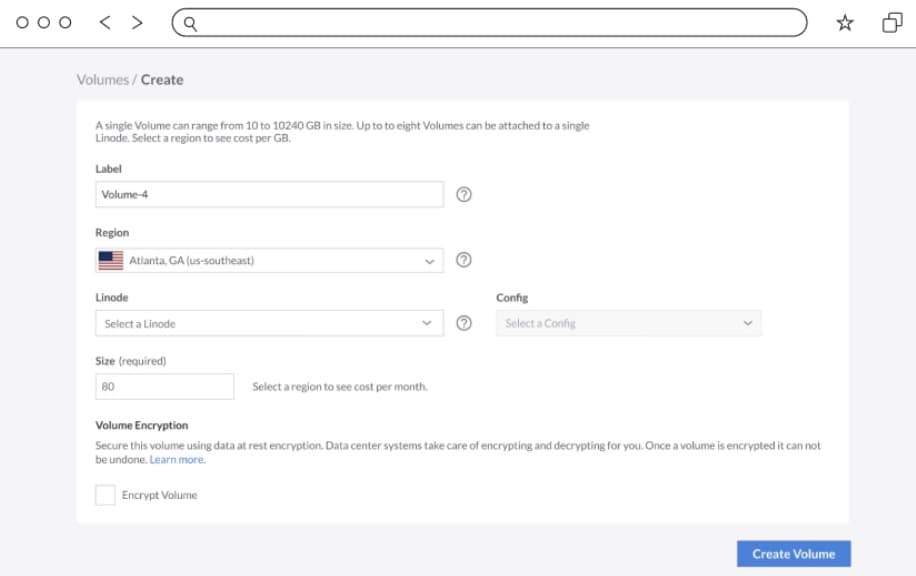Edit the Size field showing 80
The width and height of the screenshot is (916, 576).
pos(164,385)
